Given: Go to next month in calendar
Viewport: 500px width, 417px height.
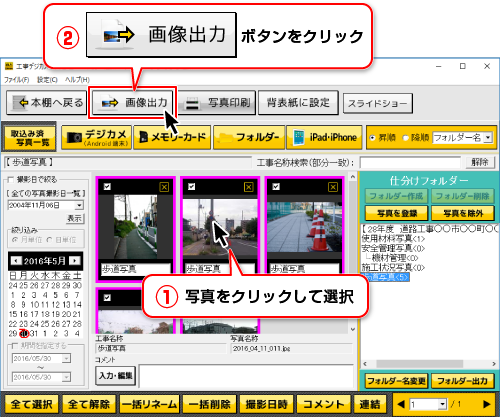Looking at the screenshot, I should tap(76, 261).
